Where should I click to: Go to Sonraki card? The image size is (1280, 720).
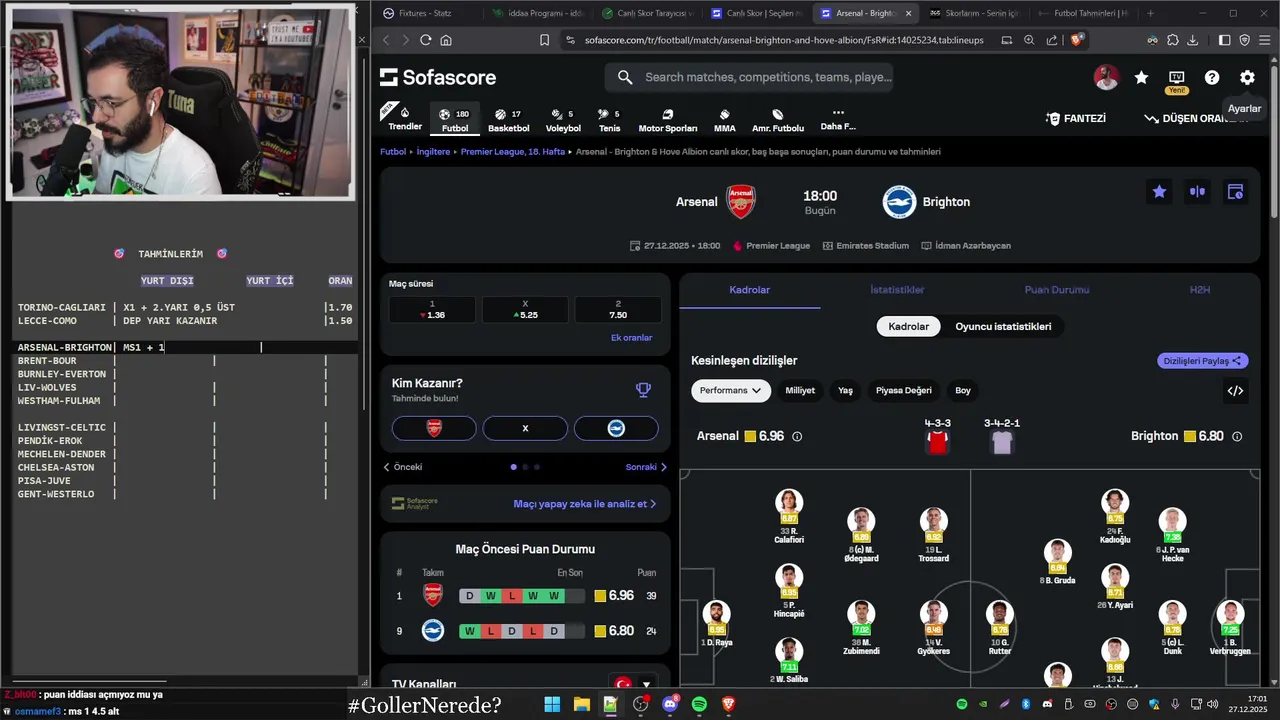(x=646, y=467)
